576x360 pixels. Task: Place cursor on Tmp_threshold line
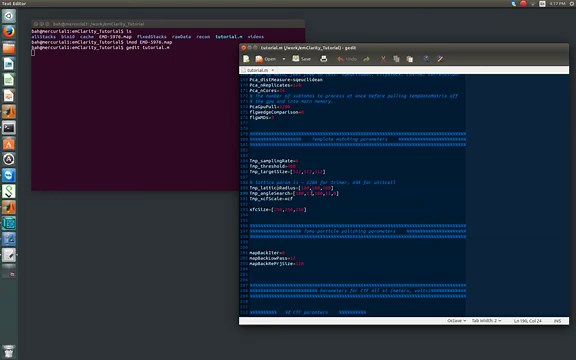(272, 166)
